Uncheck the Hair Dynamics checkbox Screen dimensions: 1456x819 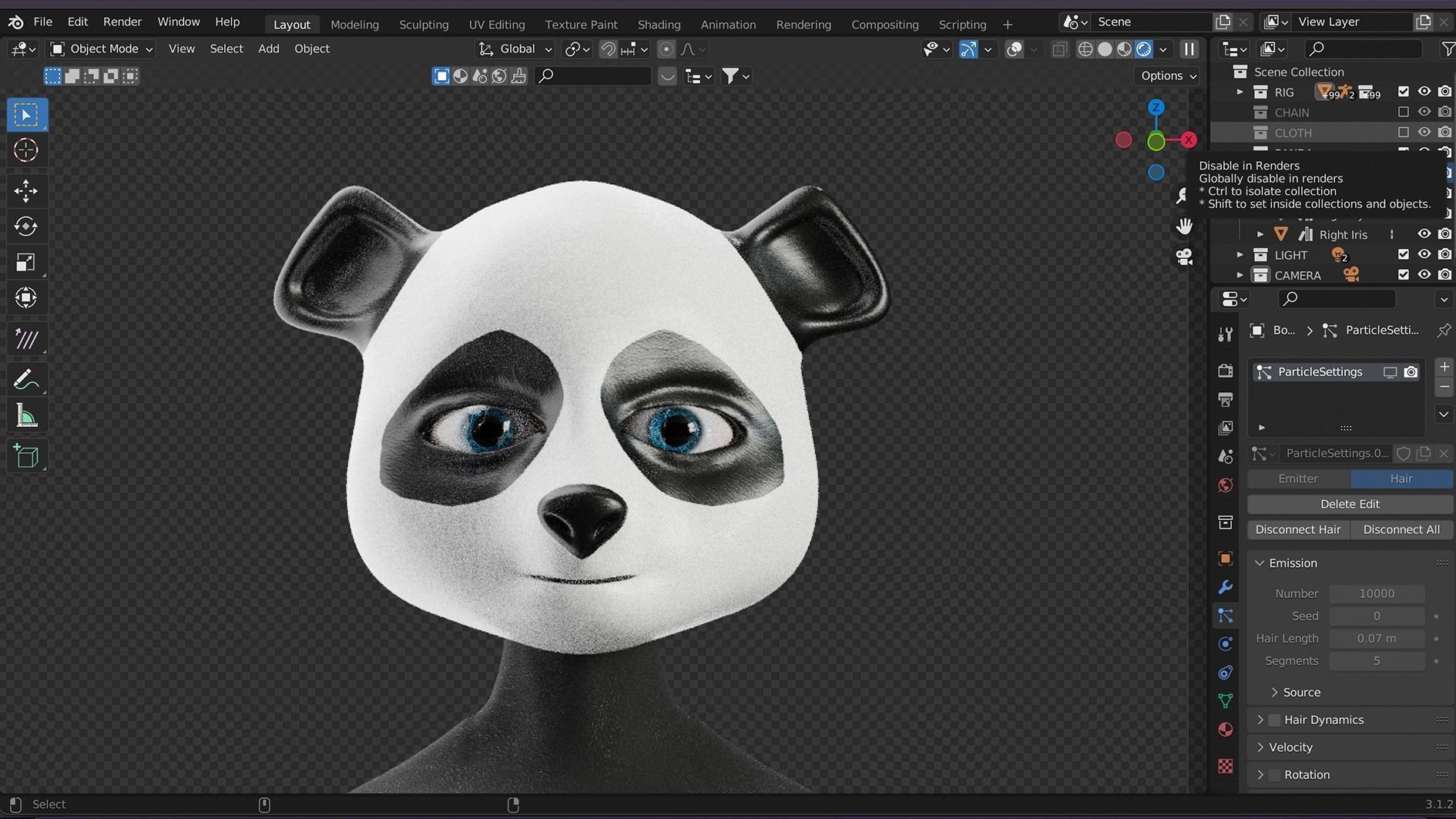pos(1274,720)
